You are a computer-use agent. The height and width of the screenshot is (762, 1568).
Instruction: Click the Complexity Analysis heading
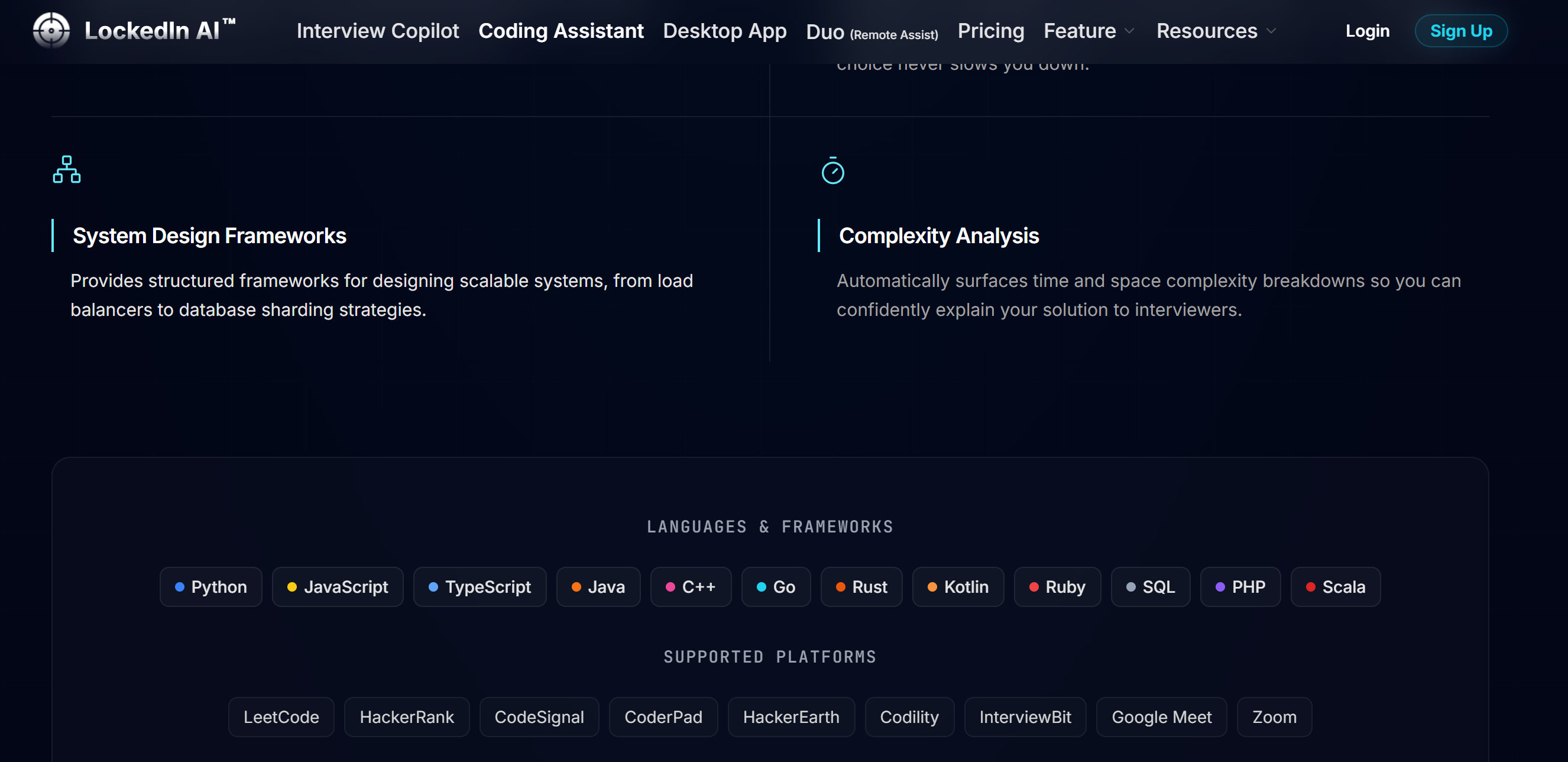point(938,235)
